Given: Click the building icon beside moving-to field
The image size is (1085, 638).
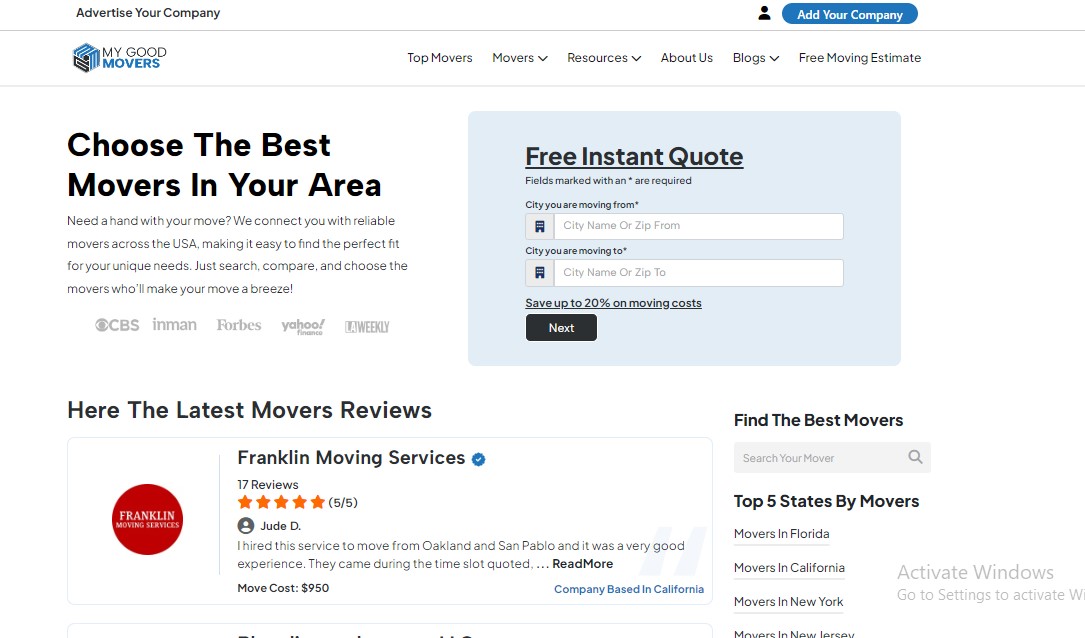Looking at the screenshot, I should tap(540, 273).
